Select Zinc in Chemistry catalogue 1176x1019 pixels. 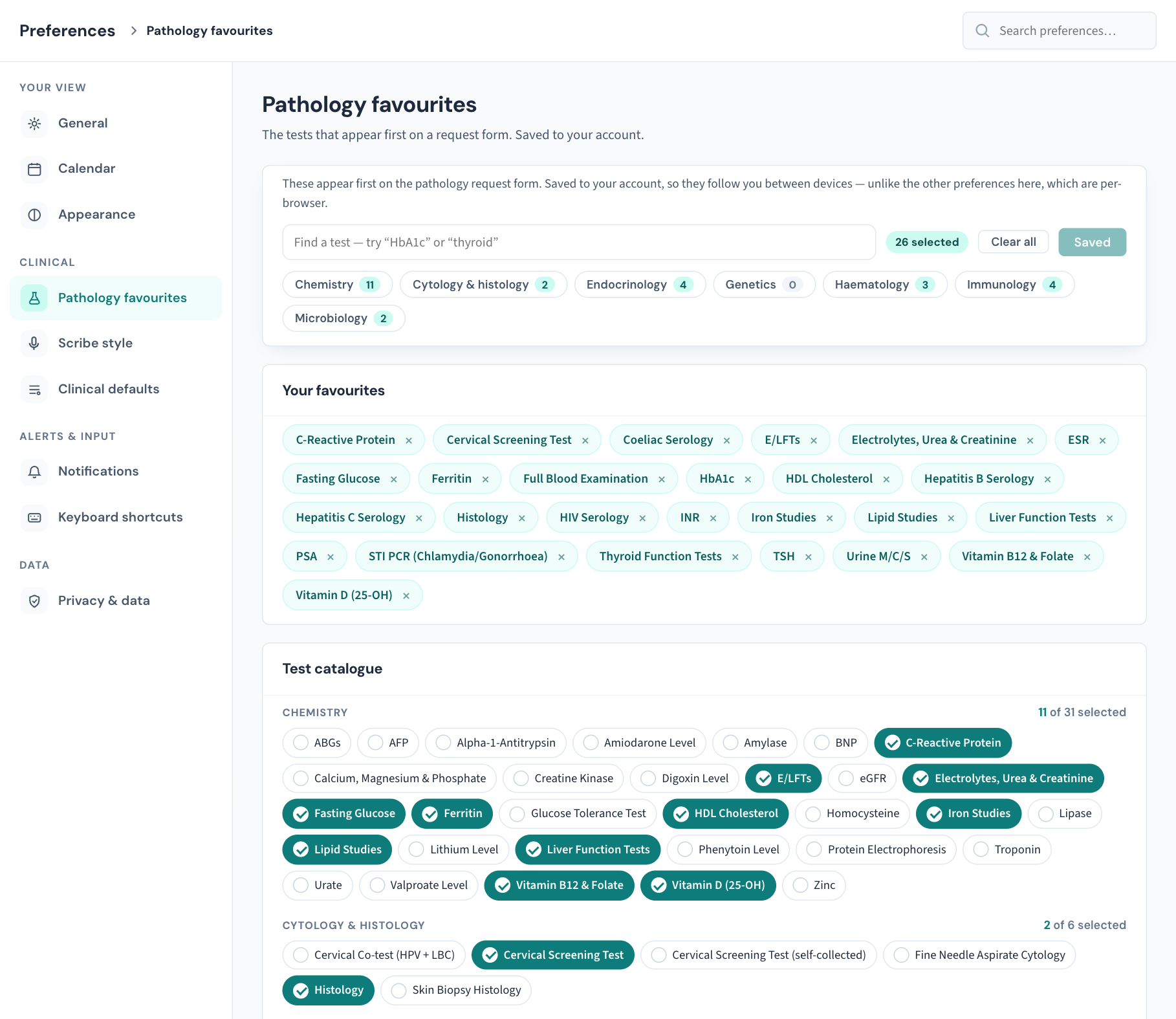[814, 885]
